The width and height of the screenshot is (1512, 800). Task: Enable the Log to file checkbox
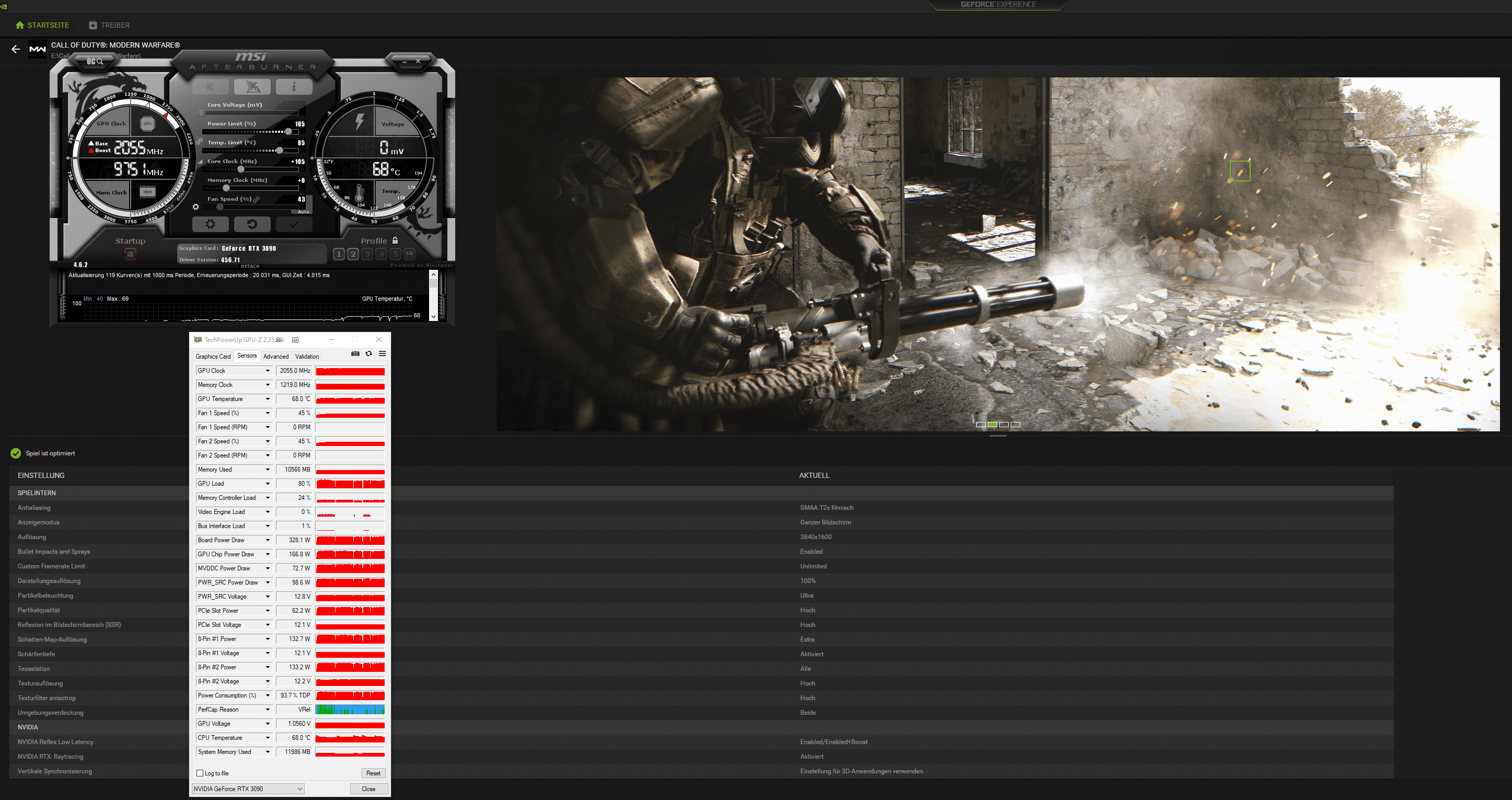point(200,773)
